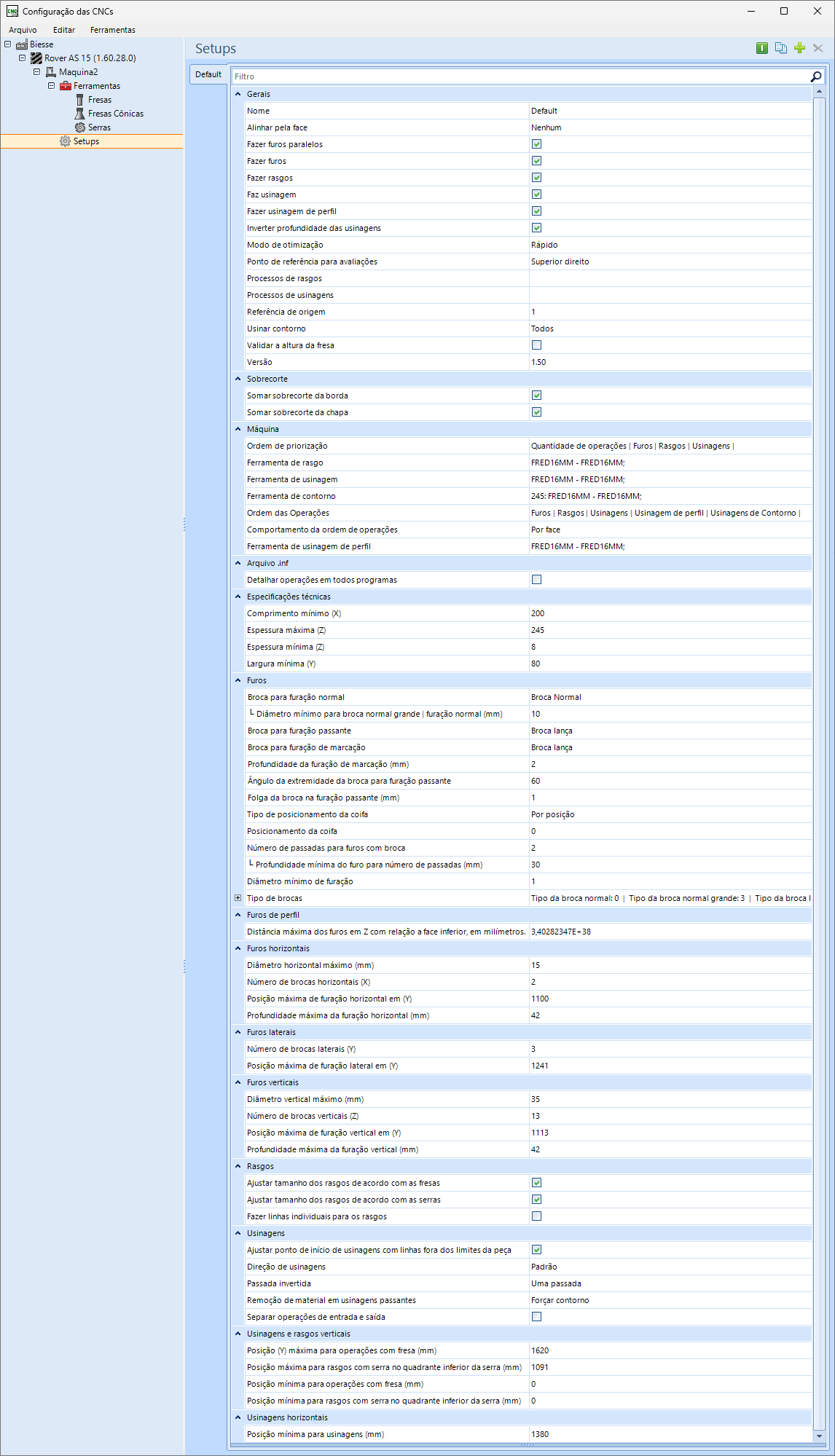This screenshot has height=1456, width=835.
Task: Select the Default setup tab
Action: click(208, 74)
